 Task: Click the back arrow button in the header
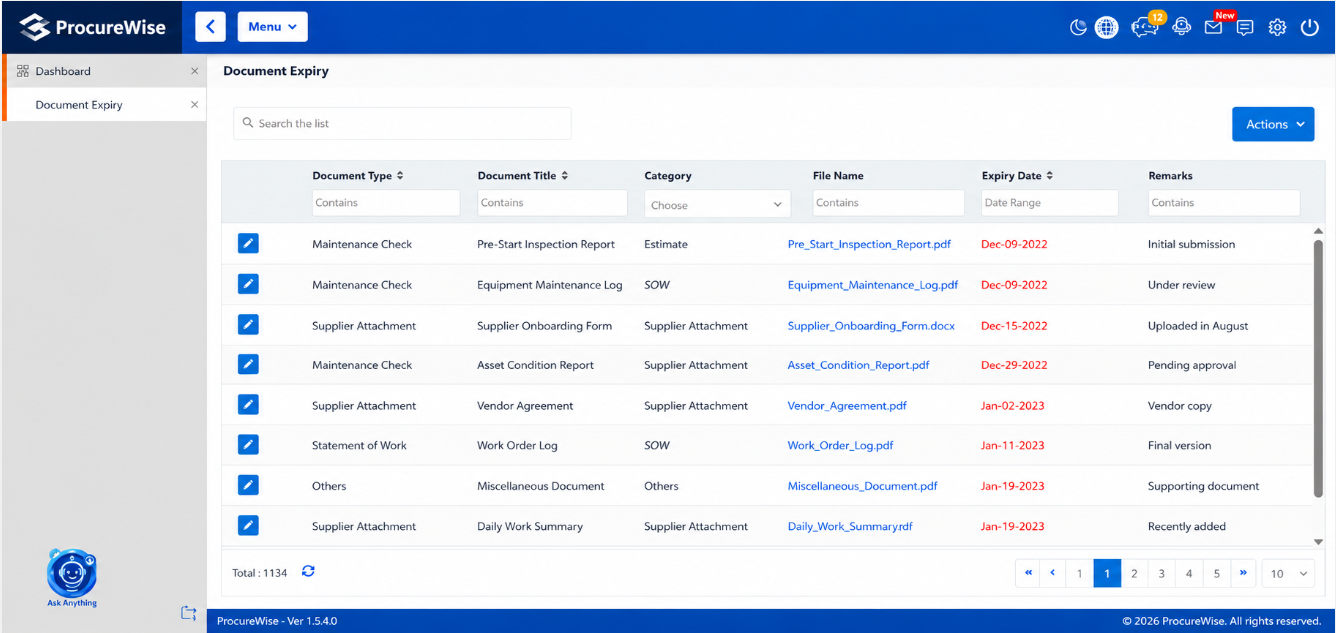coord(210,27)
